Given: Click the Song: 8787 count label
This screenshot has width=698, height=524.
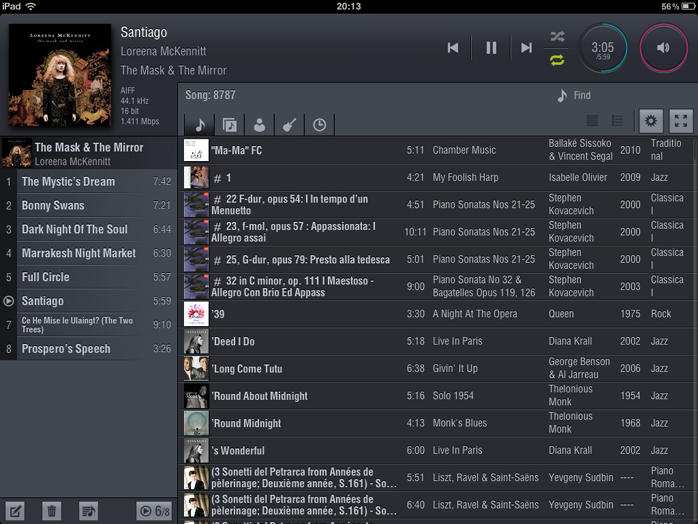Looking at the screenshot, I should point(210,95).
